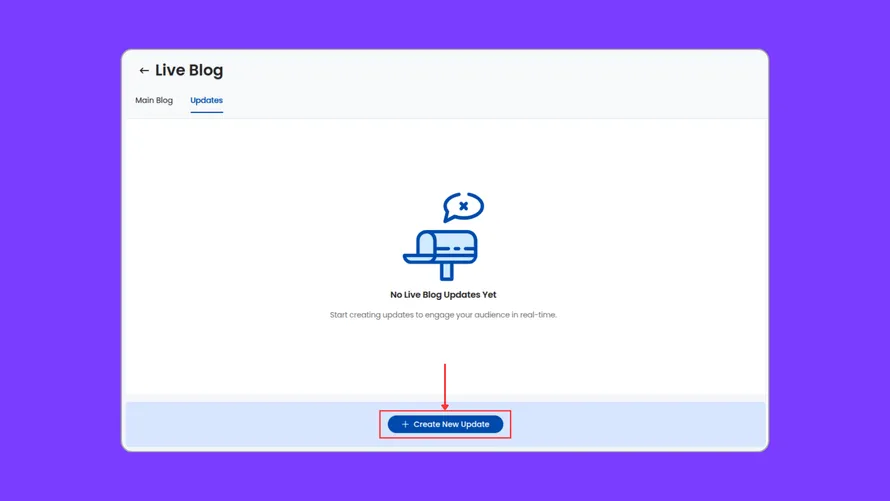Image resolution: width=890 pixels, height=501 pixels.
Task: Click the mailbox post stand
Action: 447,271
